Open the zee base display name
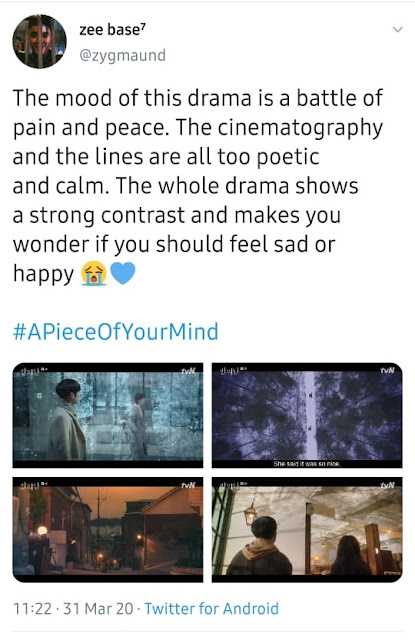 coord(112,29)
